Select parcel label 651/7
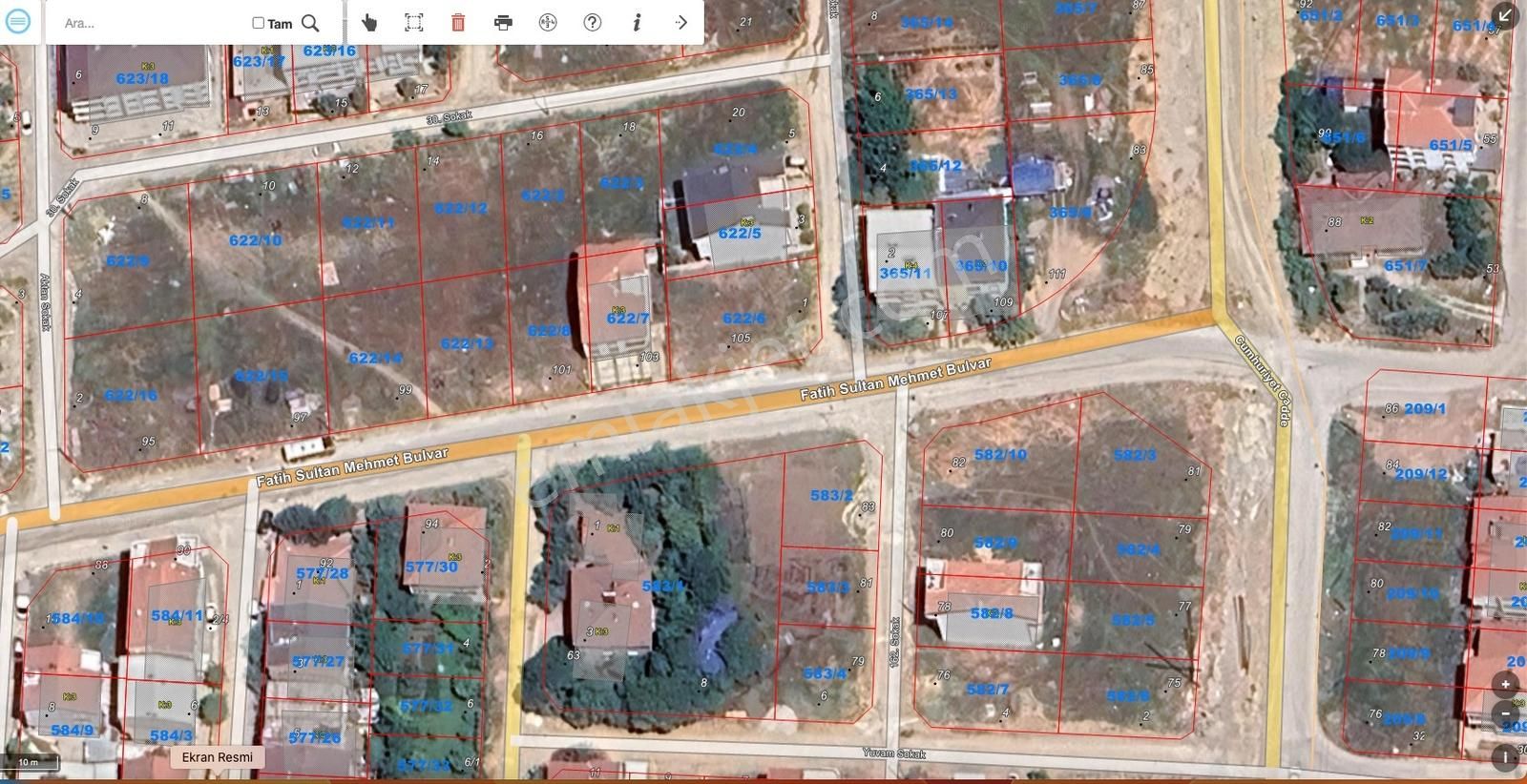The width and height of the screenshot is (1527, 784). coord(1406,265)
